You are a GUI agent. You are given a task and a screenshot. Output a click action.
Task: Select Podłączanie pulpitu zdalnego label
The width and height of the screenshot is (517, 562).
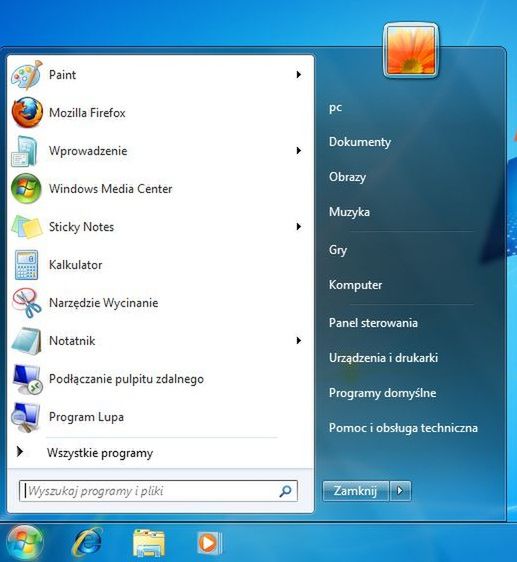point(126,379)
